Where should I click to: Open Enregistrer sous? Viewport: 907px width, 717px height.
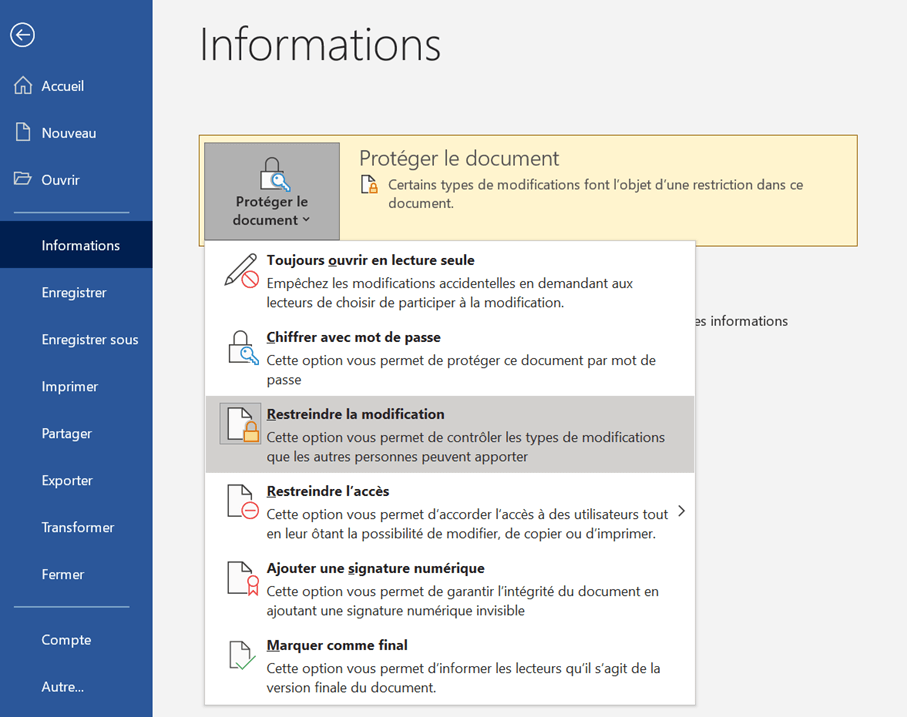(x=76, y=339)
